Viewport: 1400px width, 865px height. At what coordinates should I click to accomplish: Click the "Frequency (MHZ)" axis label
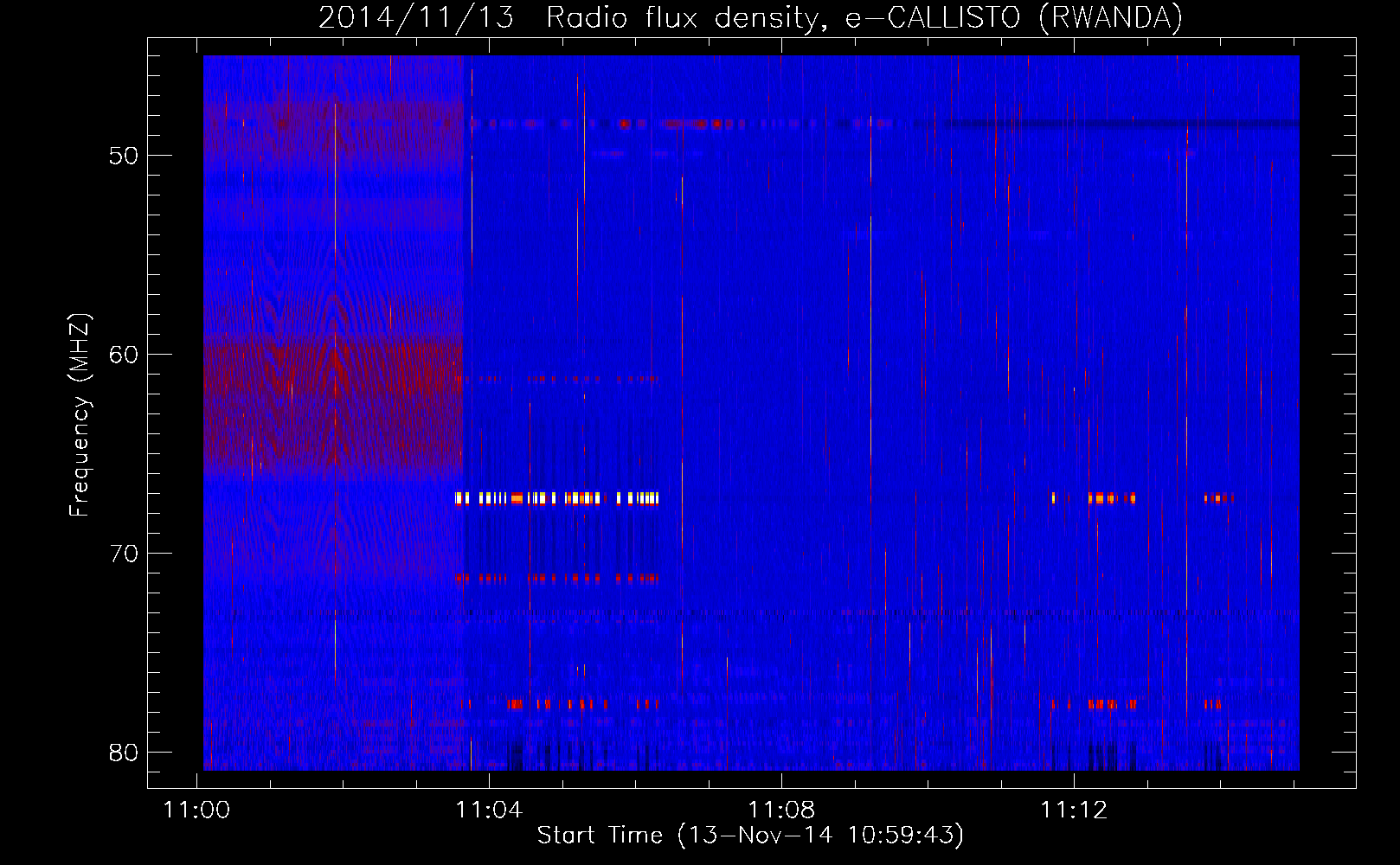pos(80,414)
